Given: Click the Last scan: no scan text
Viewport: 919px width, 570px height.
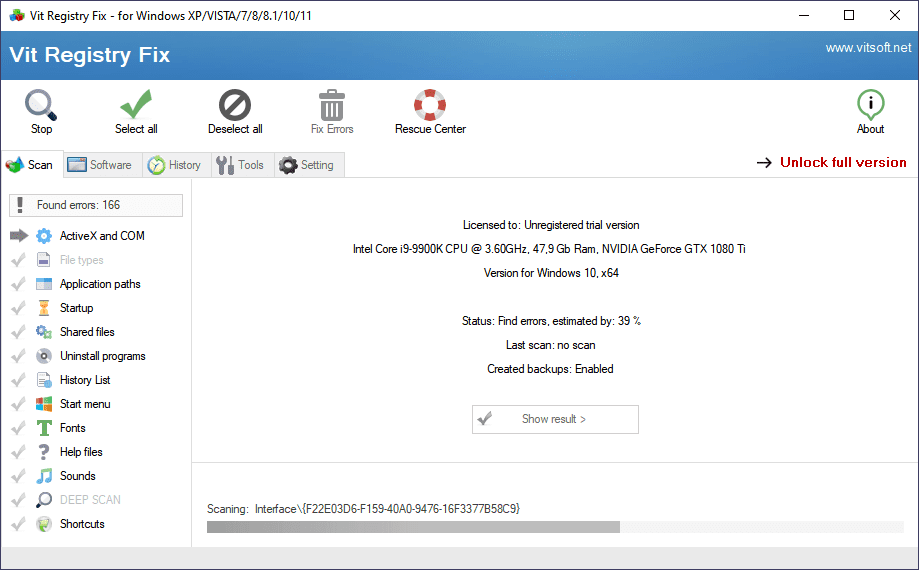Looking at the screenshot, I should pos(551,345).
